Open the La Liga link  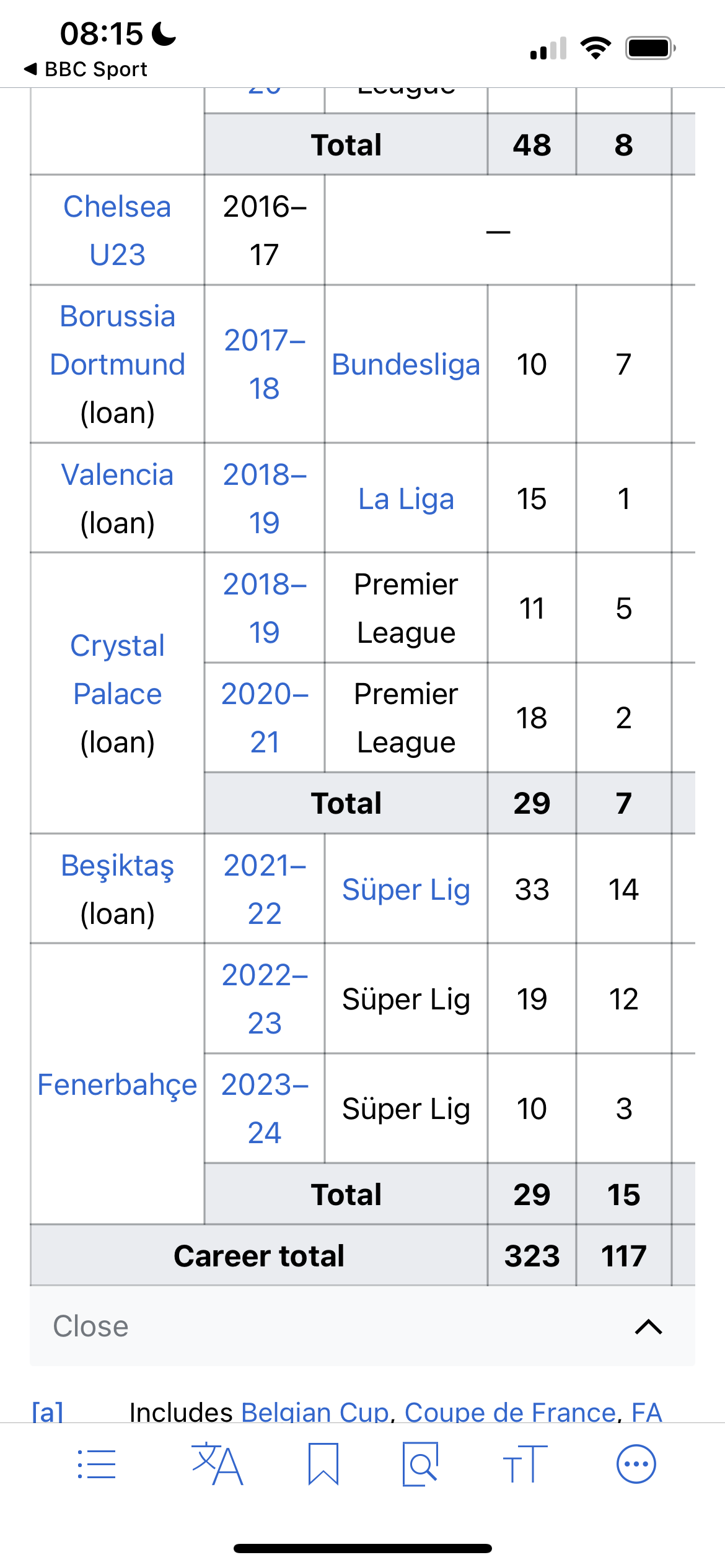tap(406, 499)
